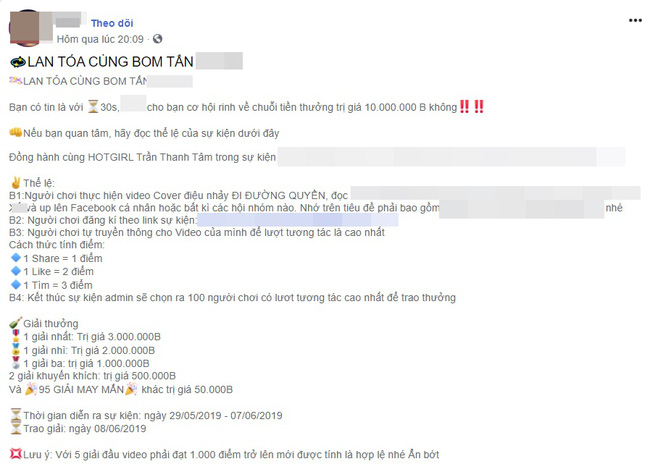Click the gold medal emoji beside giải nhì
This screenshot has height=464, width=650.
[x=16, y=350]
